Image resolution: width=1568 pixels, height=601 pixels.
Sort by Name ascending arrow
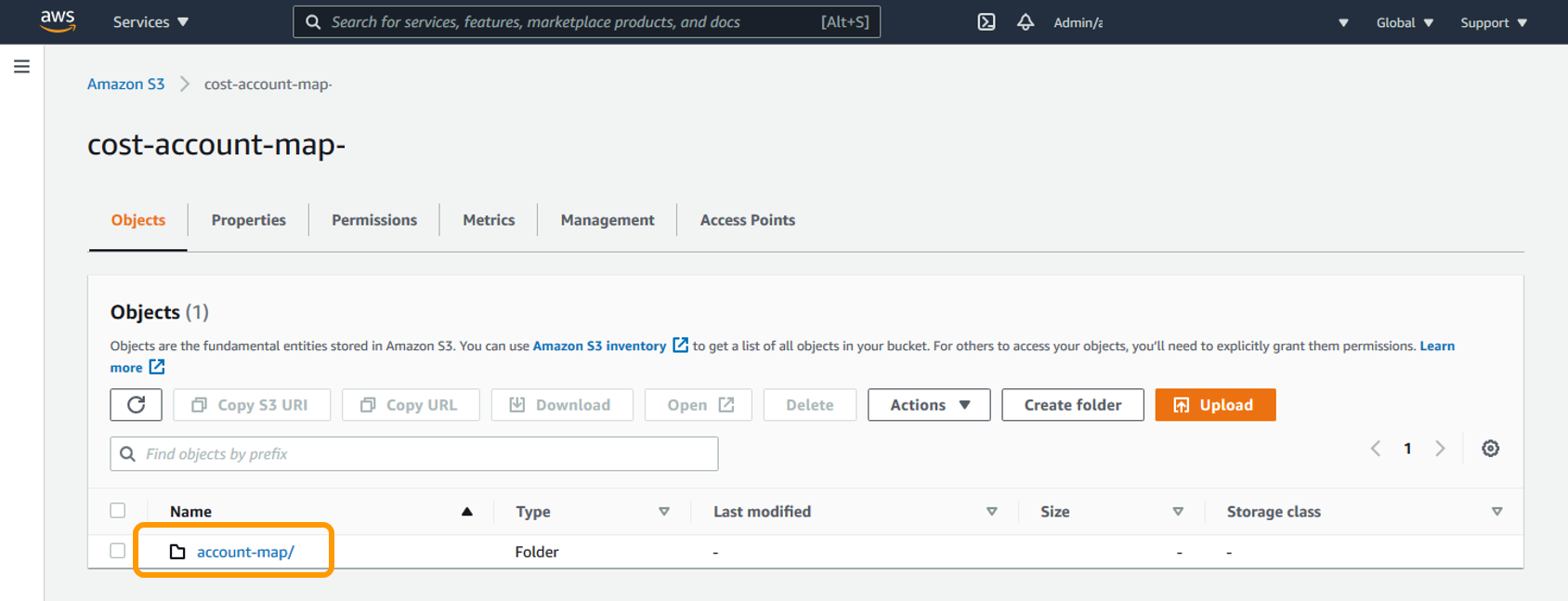(467, 512)
